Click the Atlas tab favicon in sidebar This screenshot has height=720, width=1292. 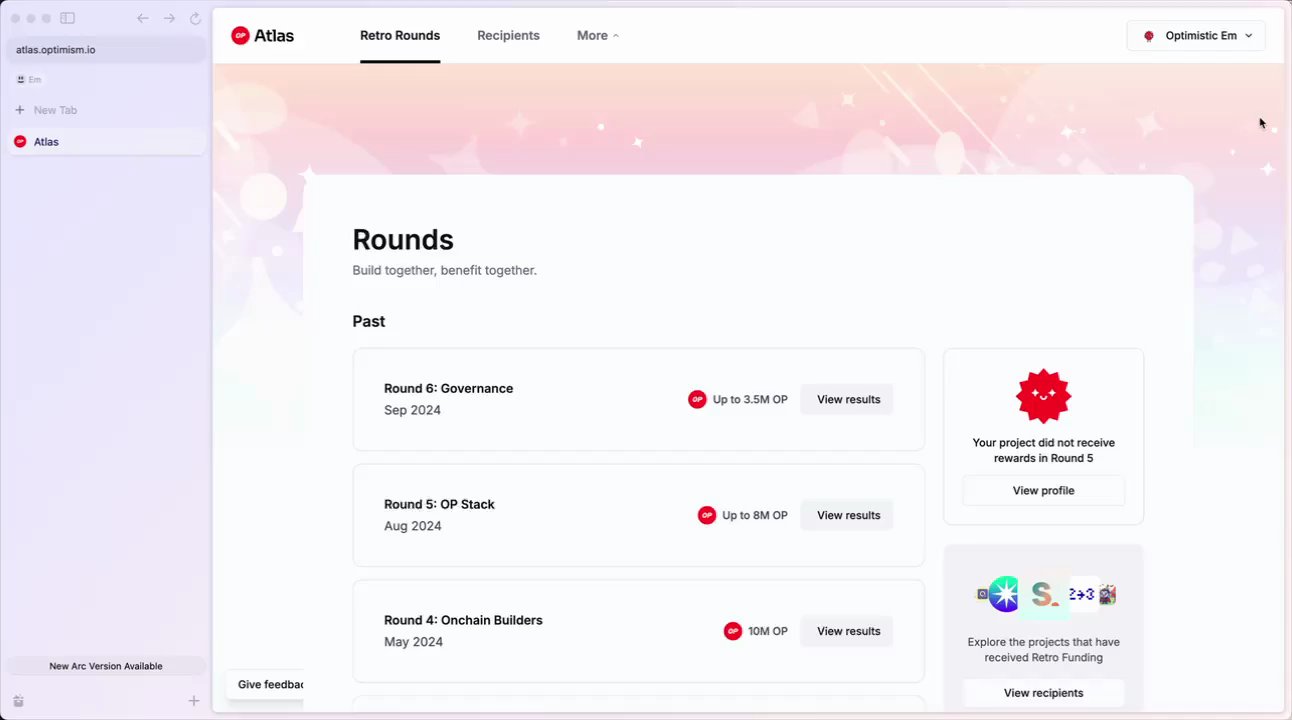(20, 142)
